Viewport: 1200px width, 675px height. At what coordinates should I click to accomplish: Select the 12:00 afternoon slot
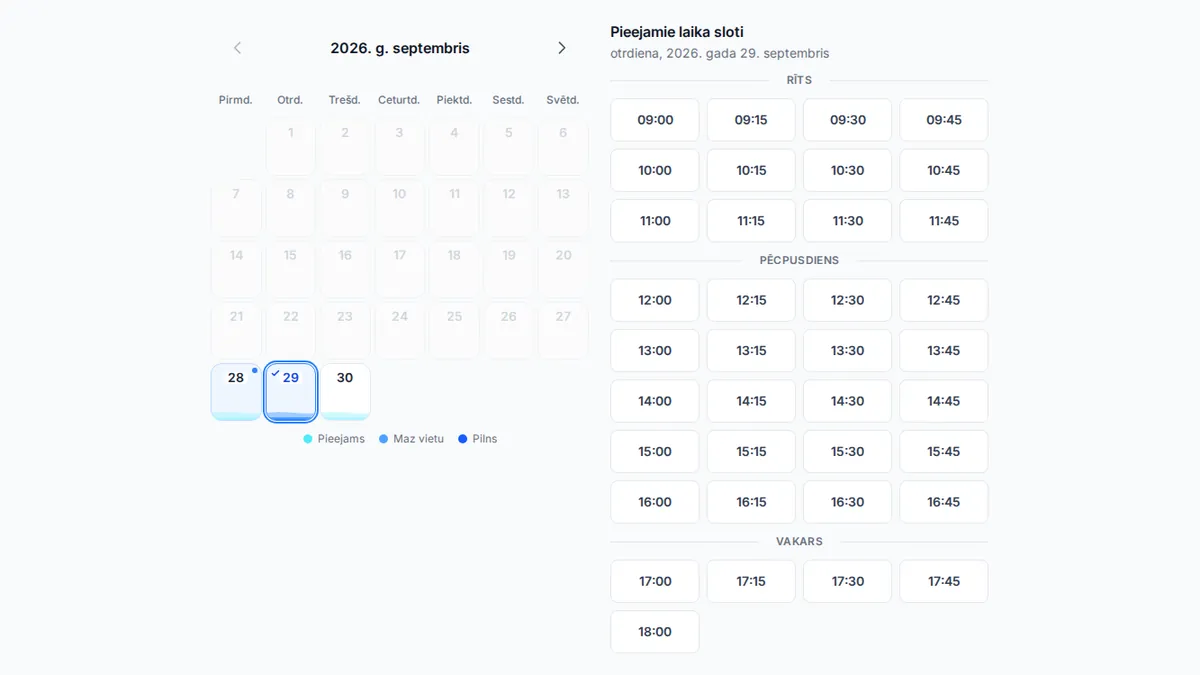click(655, 300)
